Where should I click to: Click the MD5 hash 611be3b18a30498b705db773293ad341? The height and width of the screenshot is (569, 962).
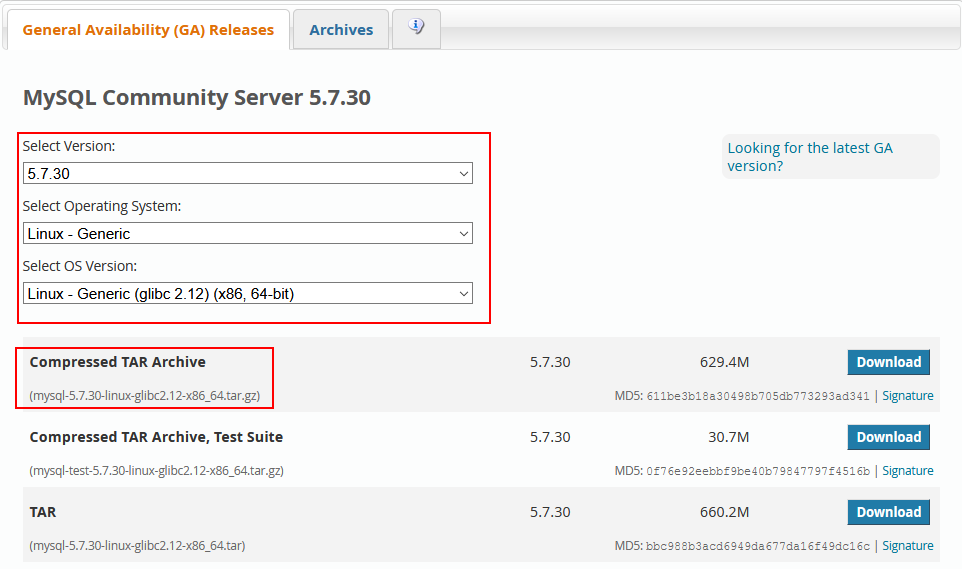coord(758,397)
